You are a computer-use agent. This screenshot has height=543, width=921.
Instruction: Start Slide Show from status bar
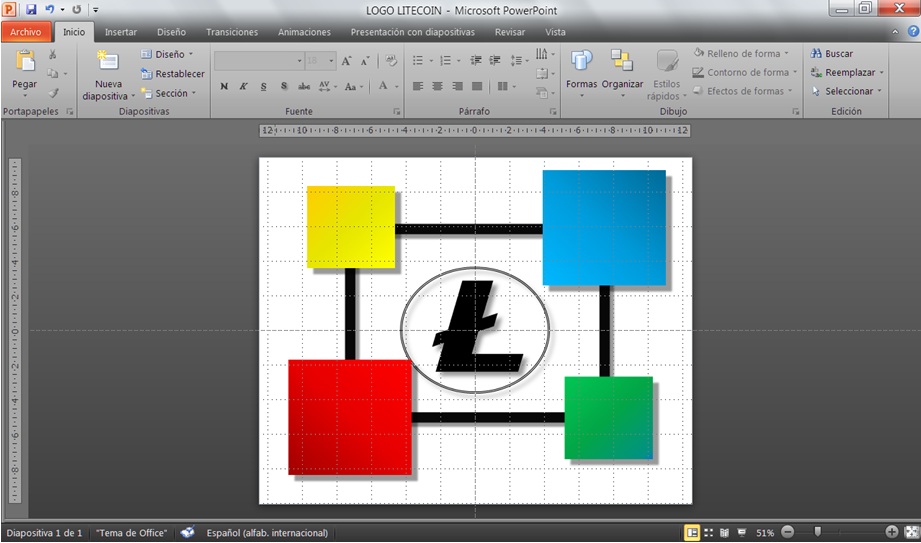pos(741,532)
